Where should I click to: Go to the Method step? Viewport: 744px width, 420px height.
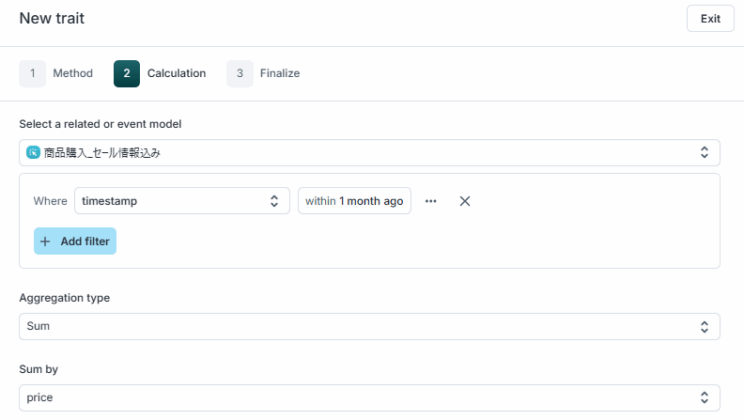(x=73, y=74)
